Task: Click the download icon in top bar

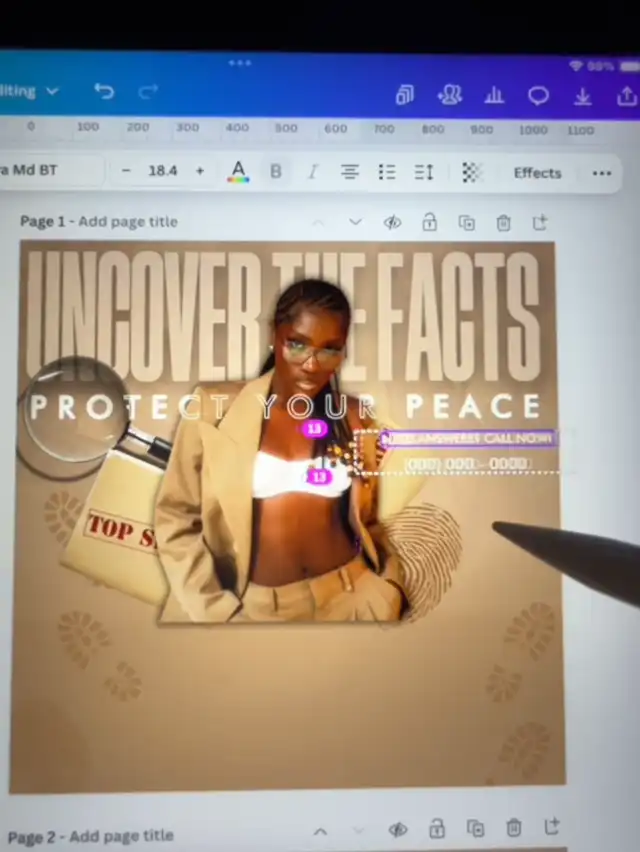Action: pyautogui.click(x=583, y=96)
